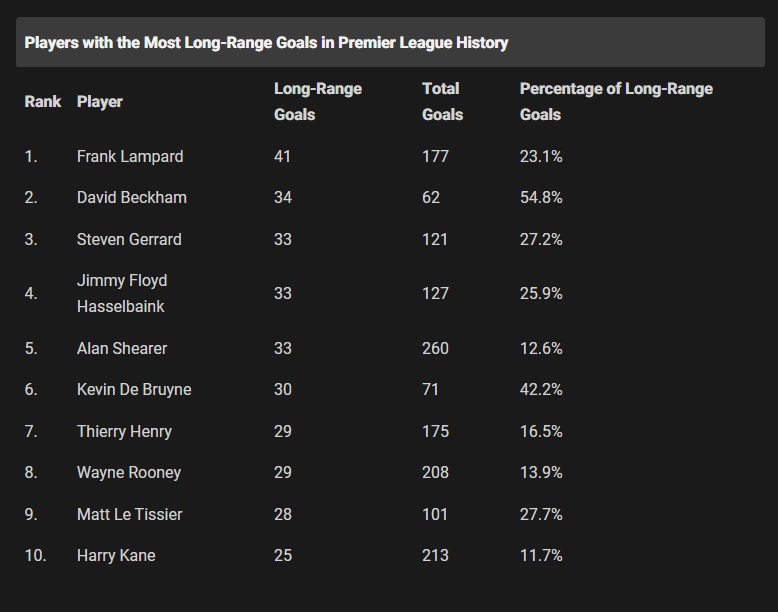Click the Long-Range Goals column header
Image resolution: width=778 pixels, height=612 pixels.
point(318,102)
